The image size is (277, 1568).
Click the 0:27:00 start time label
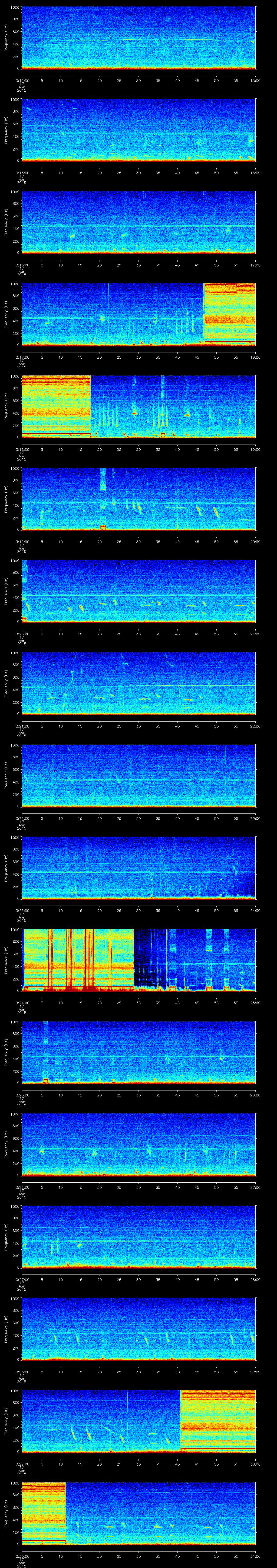pyautogui.click(x=22, y=1279)
